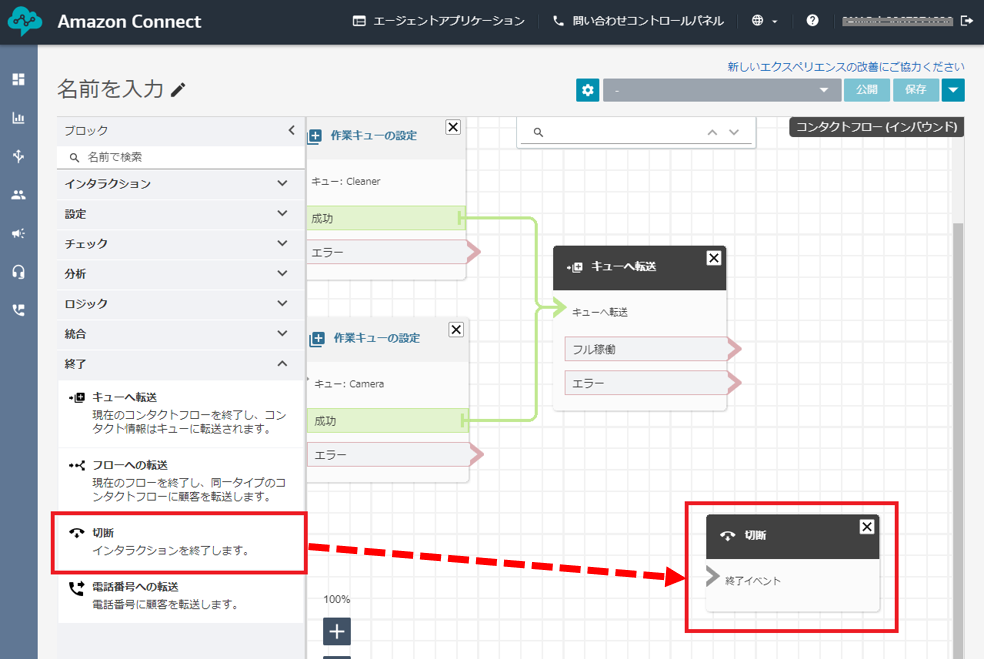Image resolution: width=984 pixels, height=659 pixels.
Task: Open flow settings gear button
Action: coord(587,90)
